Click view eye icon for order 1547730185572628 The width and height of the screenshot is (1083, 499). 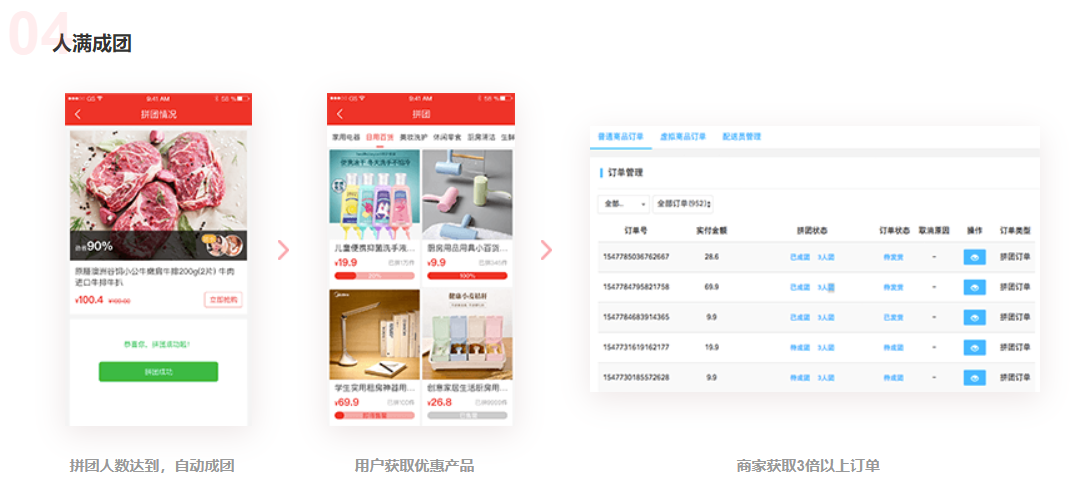coord(974,377)
